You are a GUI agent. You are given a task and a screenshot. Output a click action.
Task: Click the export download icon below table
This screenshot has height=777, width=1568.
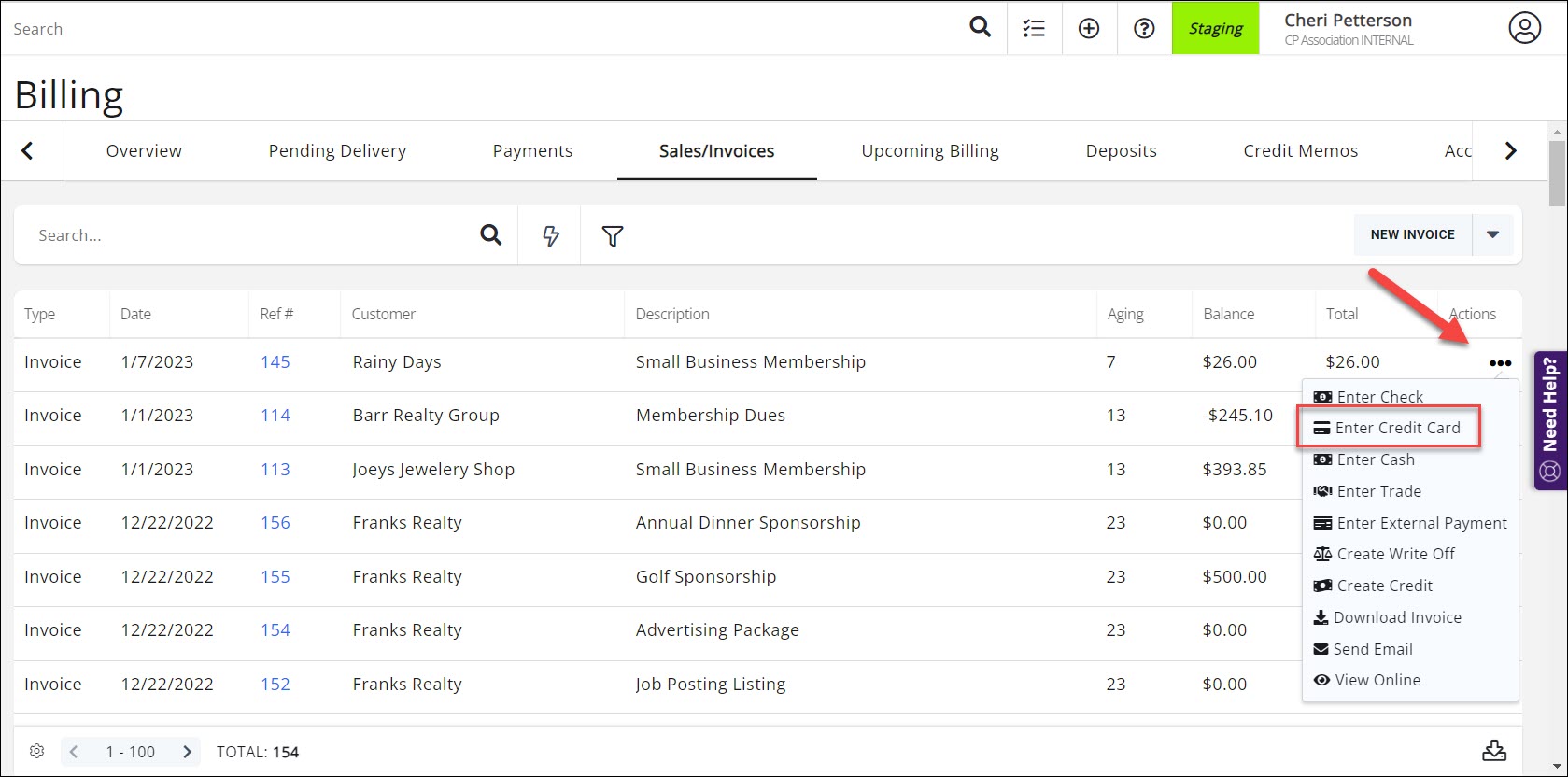1493,751
